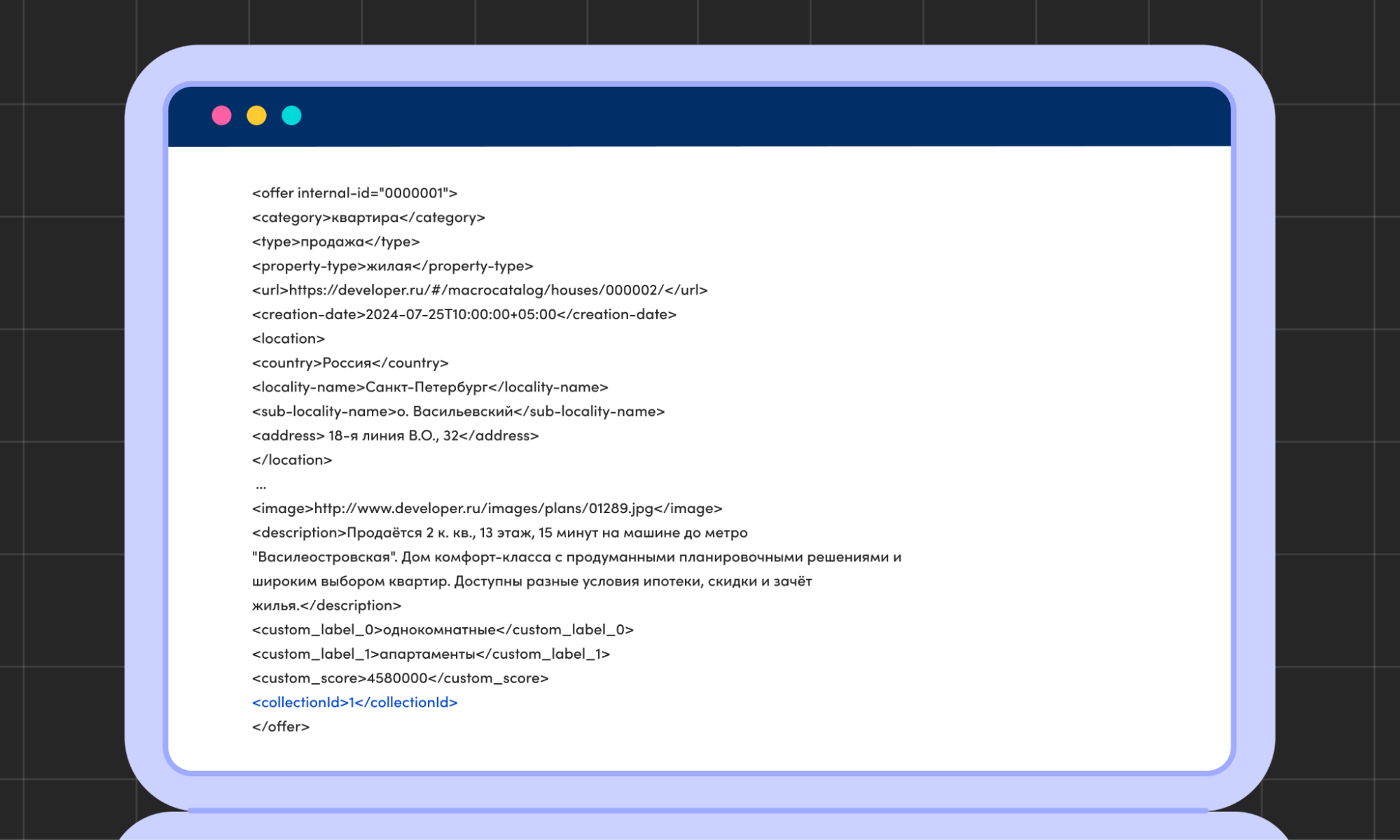
Task: Click the image plans jpg URL line
Action: tap(487, 508)
